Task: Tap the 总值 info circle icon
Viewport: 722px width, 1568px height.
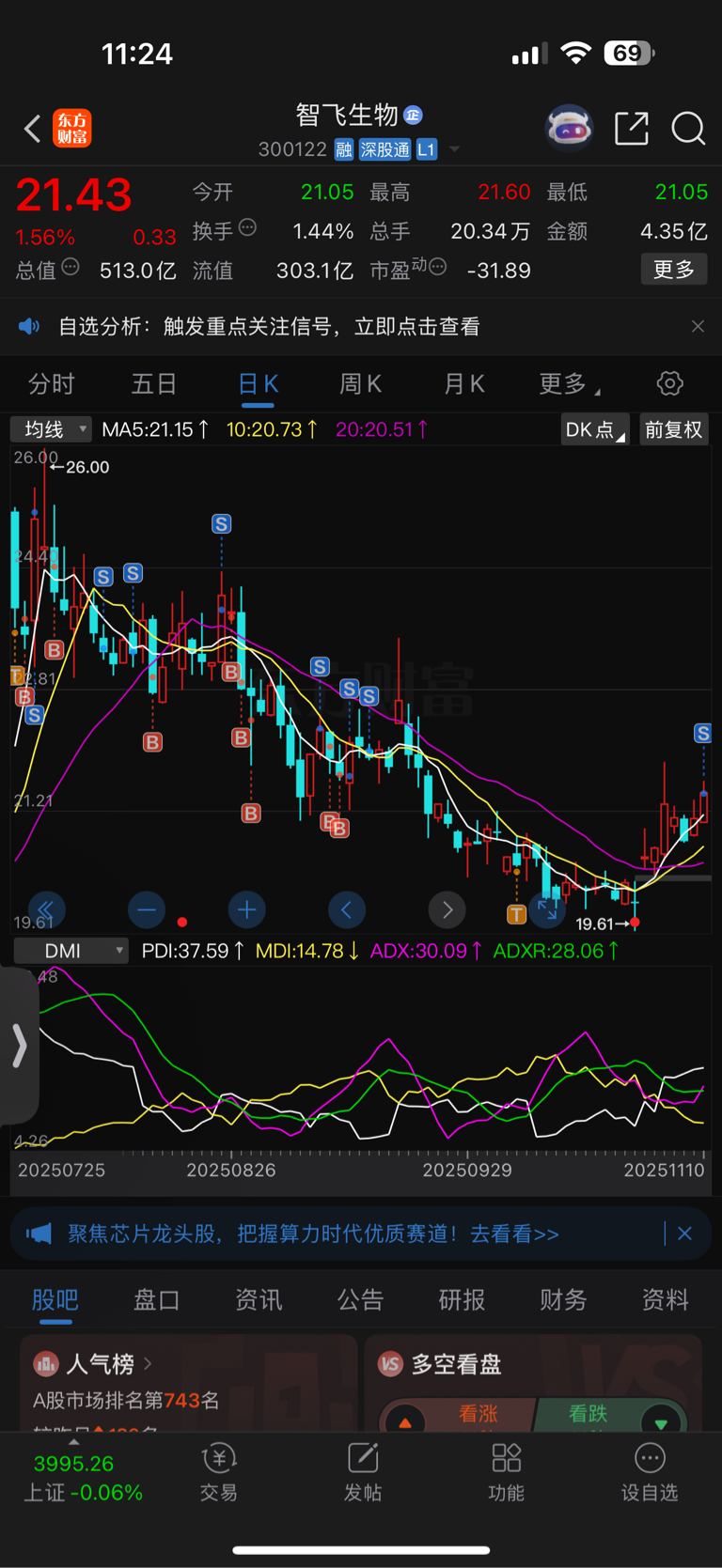Action: 71,267
